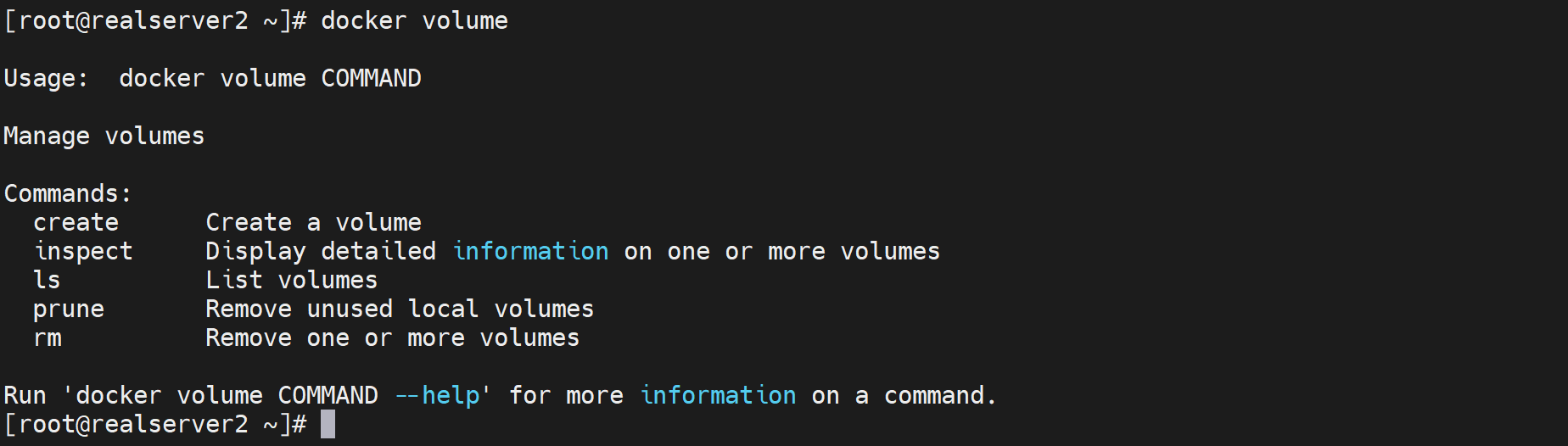Place cursor at the blinking terminal cursor block

point(328,424)
